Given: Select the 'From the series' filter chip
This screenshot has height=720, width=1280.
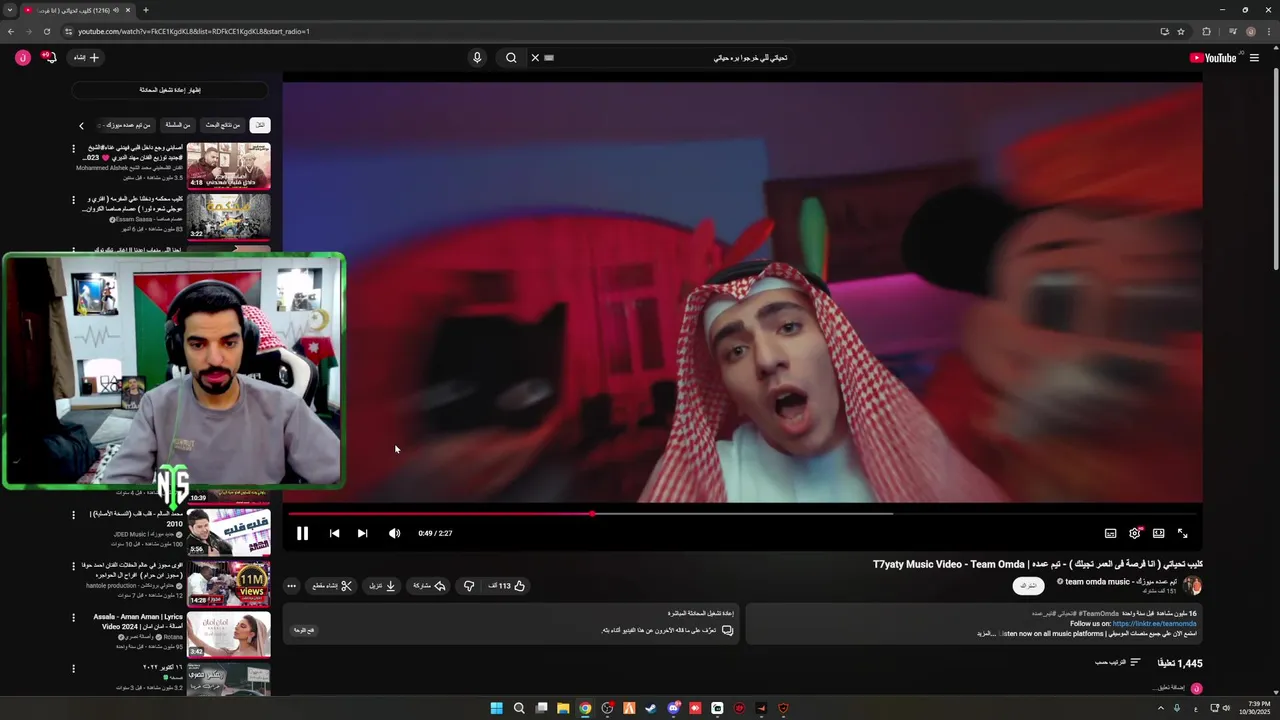Looking at the screenshot, I should pos(178,125).
